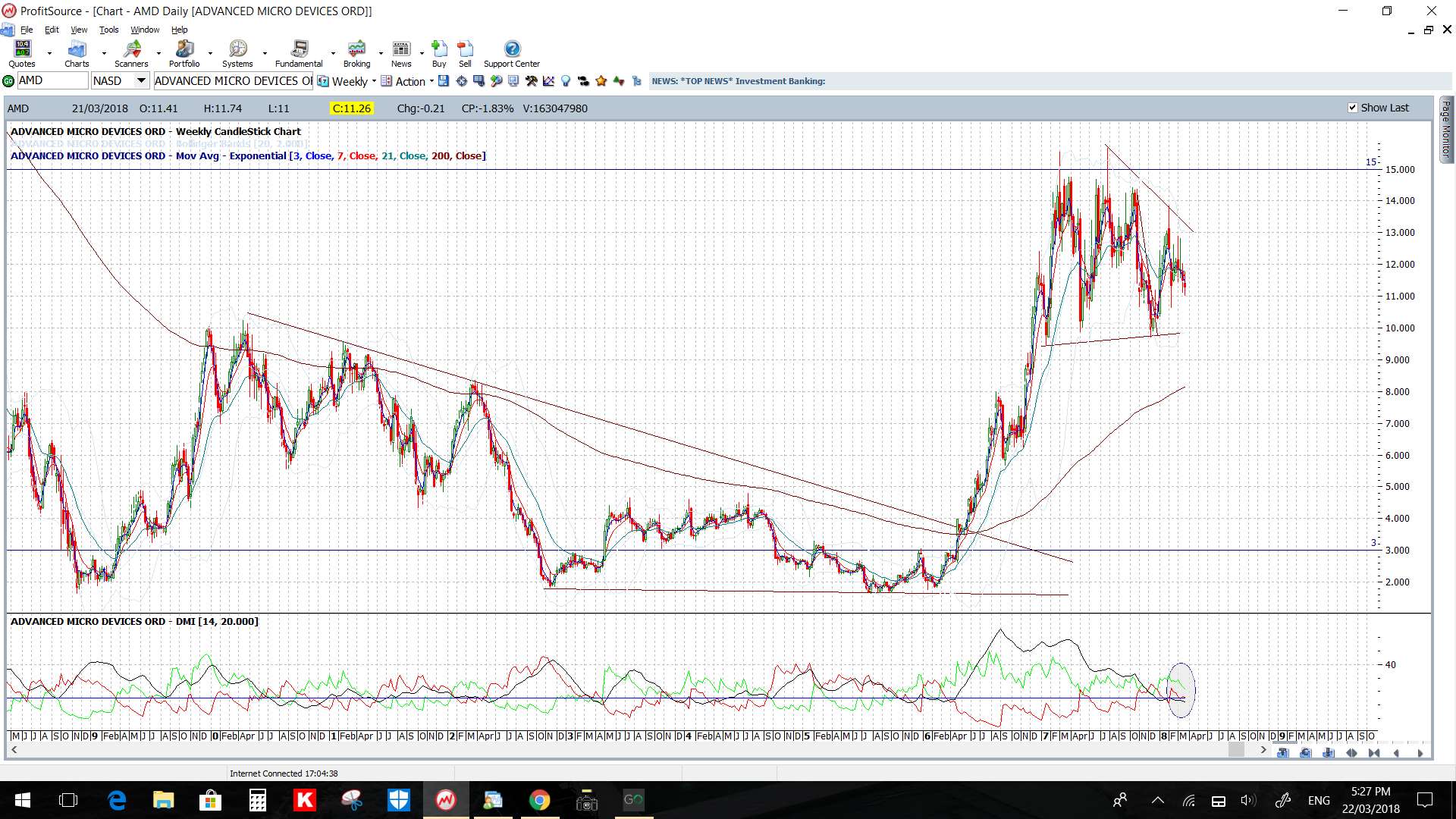The width and height of the screenshot is (1456, 819).
Task: Open Microsoft Edge from taskbar
Action: 116,800
